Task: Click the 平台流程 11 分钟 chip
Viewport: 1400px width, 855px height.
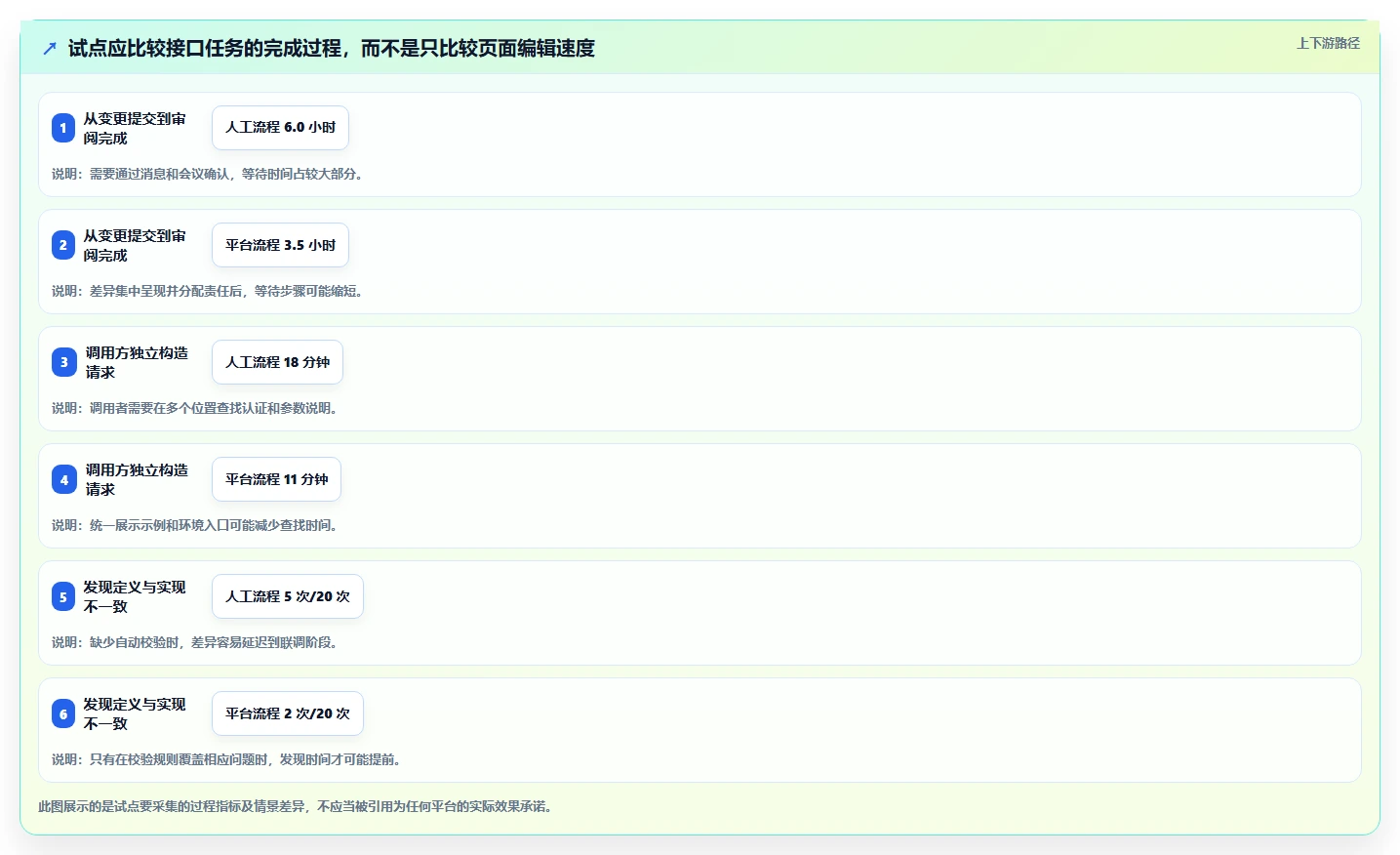Action: coord(276,479)
